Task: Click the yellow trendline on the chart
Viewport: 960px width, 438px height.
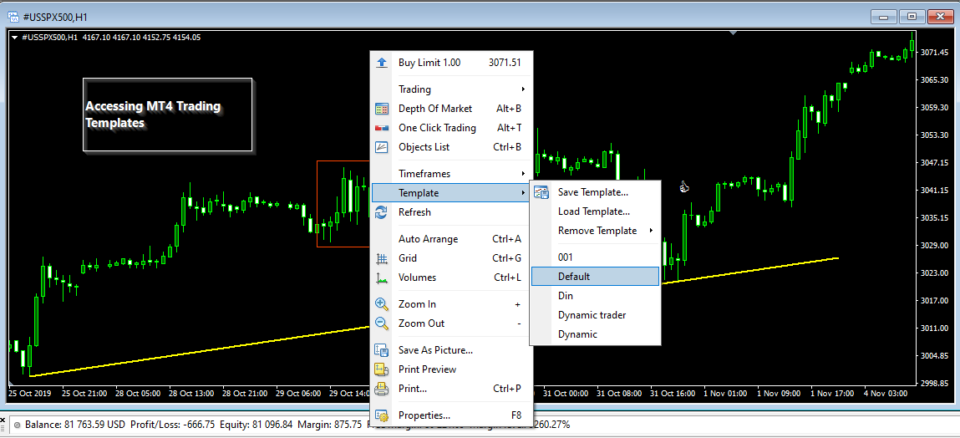Action: click(202, 352)
